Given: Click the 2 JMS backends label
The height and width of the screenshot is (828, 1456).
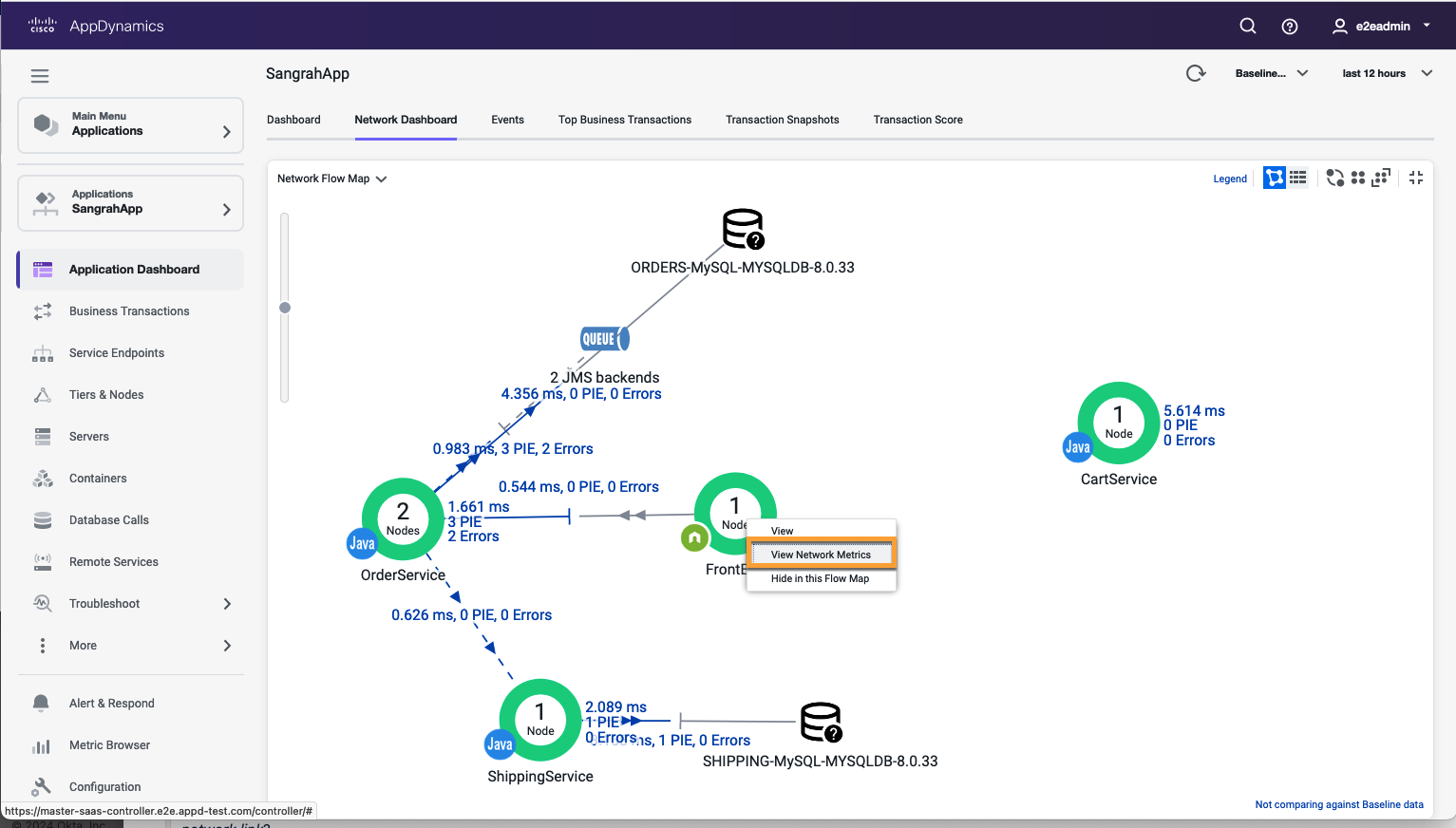Looking at the screenshot, I should (605, 377).
